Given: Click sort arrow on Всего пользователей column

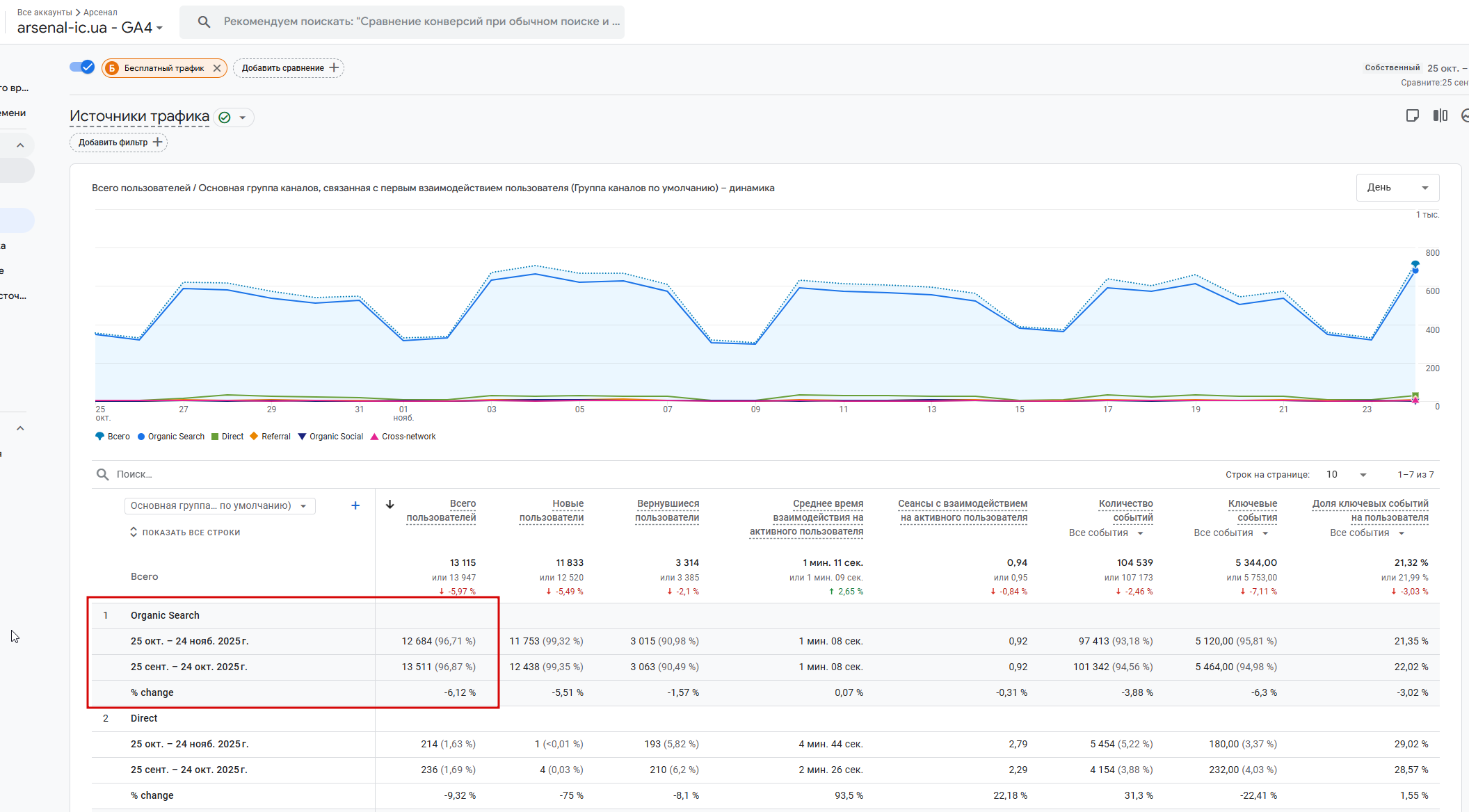Looking at the screenshot, I should (x=390, y=505).
